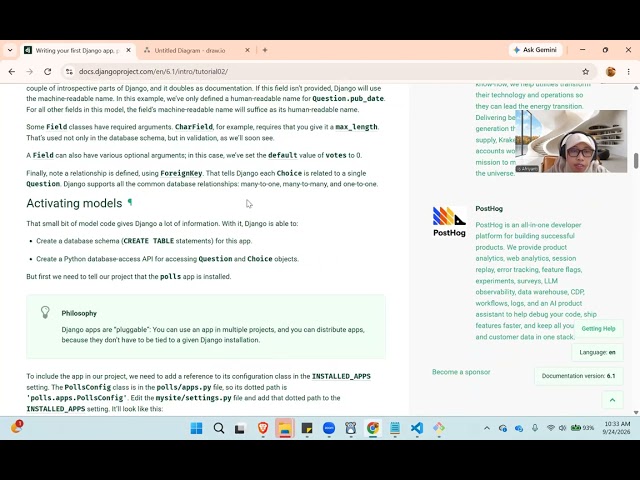The width and height of the screenshot is (640, 480).
Task: Click the page vertical scrollbar thumb
Action: point(636,160)
